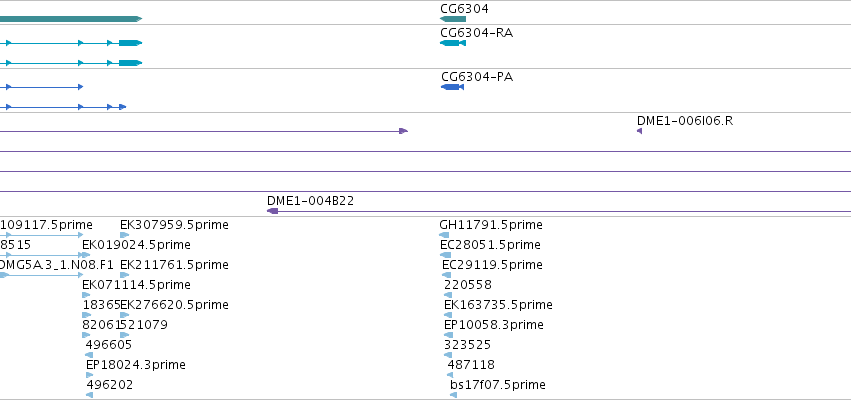Select the DME1-004B22 clone label
851x400 pixels.
point(310,201)
